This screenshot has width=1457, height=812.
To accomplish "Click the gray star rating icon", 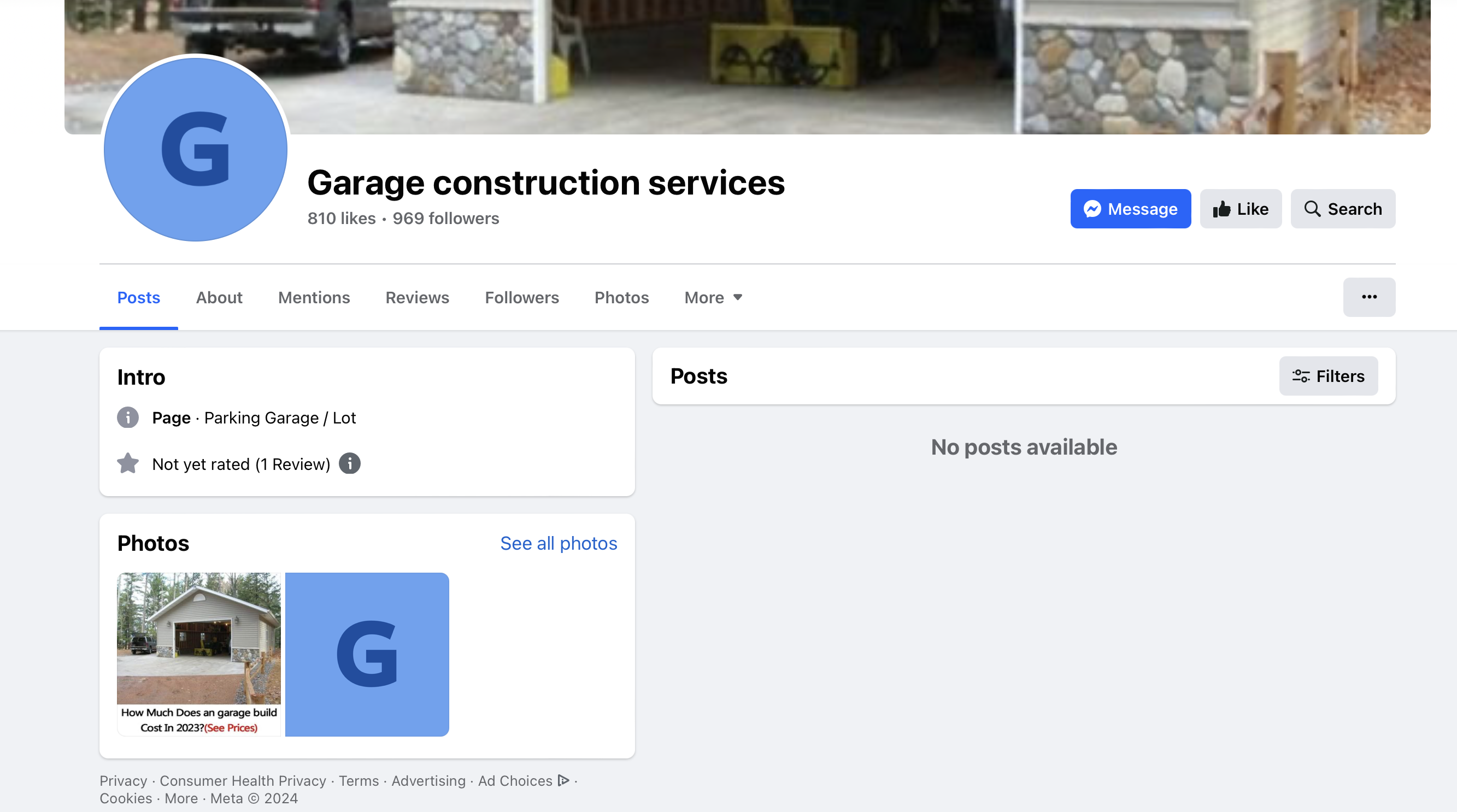I will click(128, 464).
